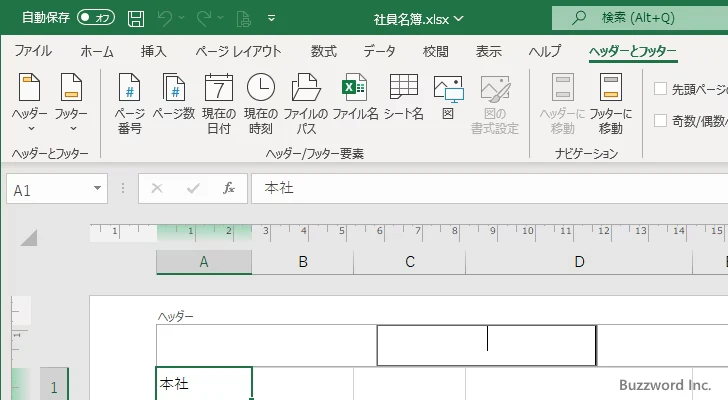The height and width of the screenshot is (400, 728).
Task: Check the Different First Page checkbox
Action: coord(660,89)
